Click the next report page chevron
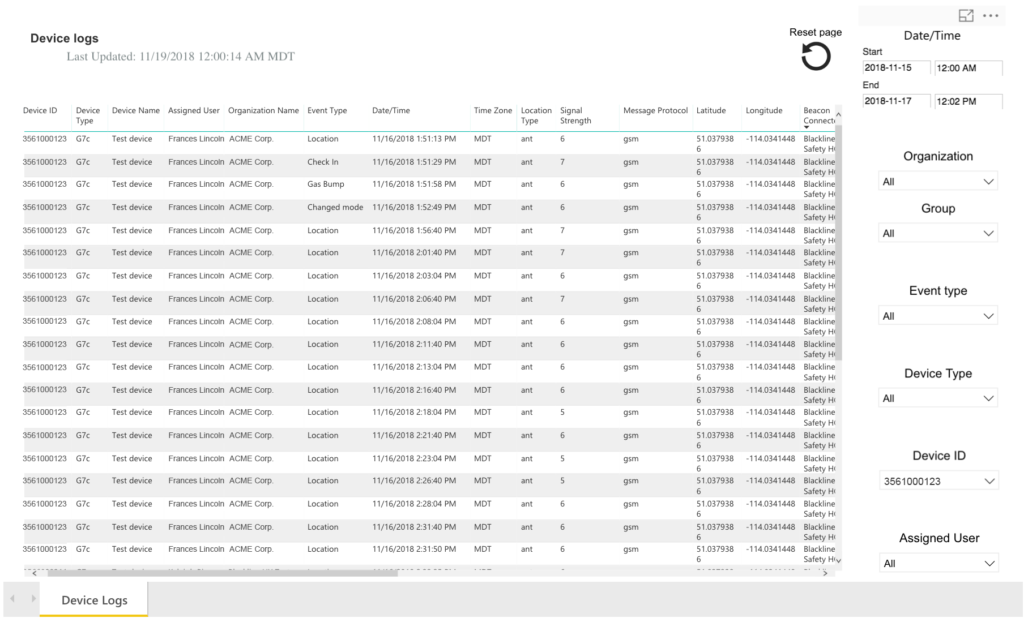1024x618 pixels. tap(34, 599)
